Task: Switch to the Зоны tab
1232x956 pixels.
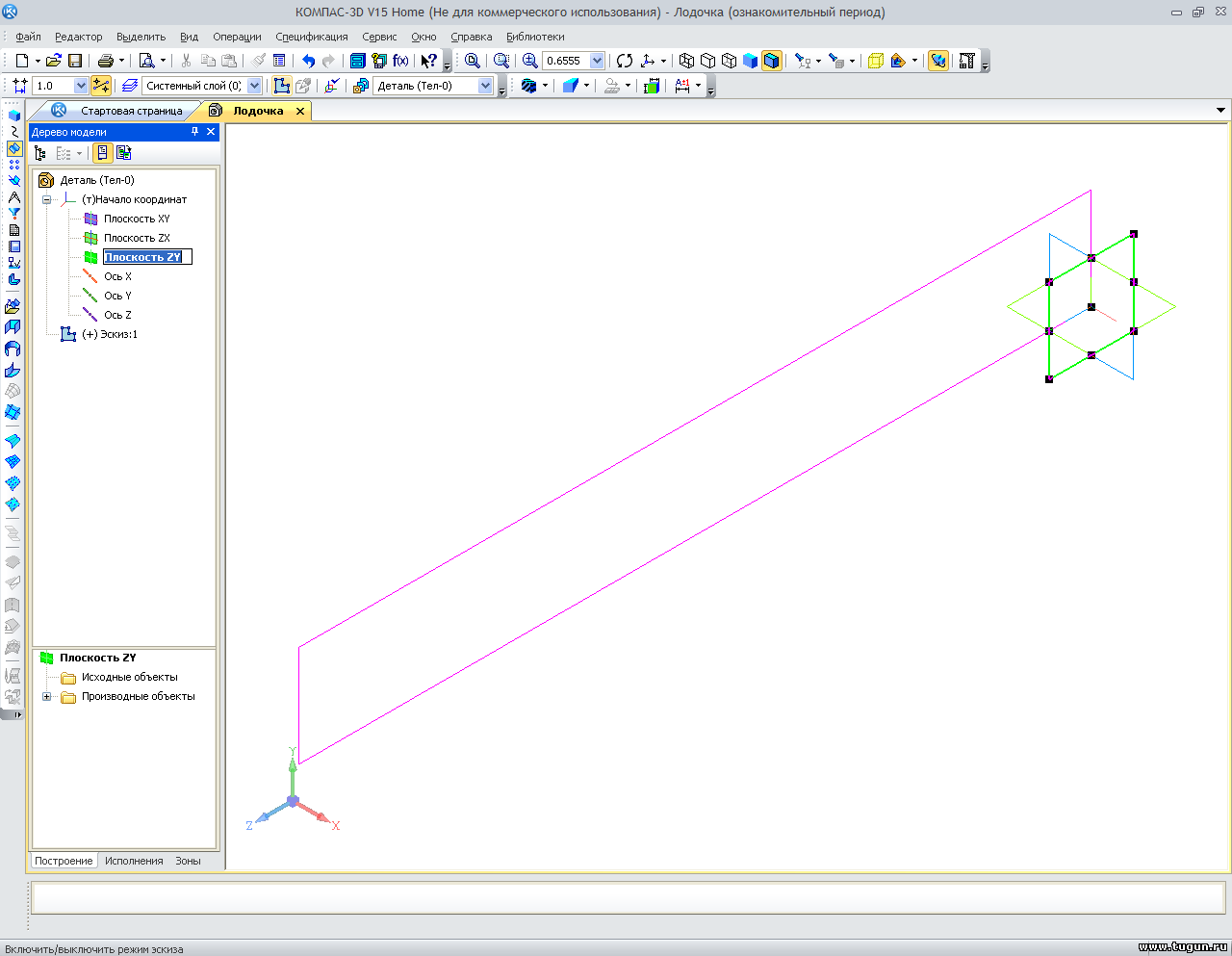Action: point(188,861)
